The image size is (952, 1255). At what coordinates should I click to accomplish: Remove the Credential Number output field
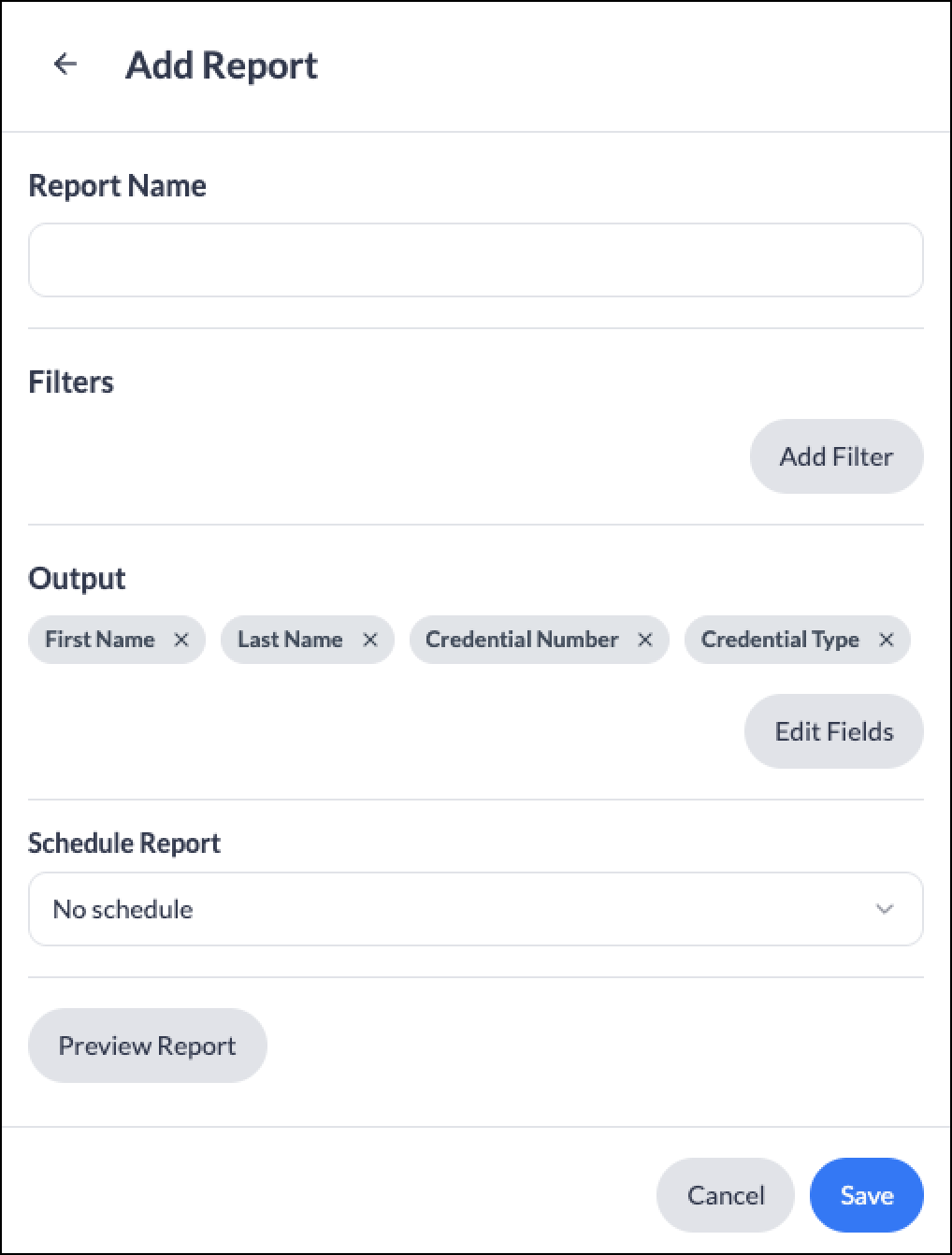pyautogui.click(x=645, y=640)
